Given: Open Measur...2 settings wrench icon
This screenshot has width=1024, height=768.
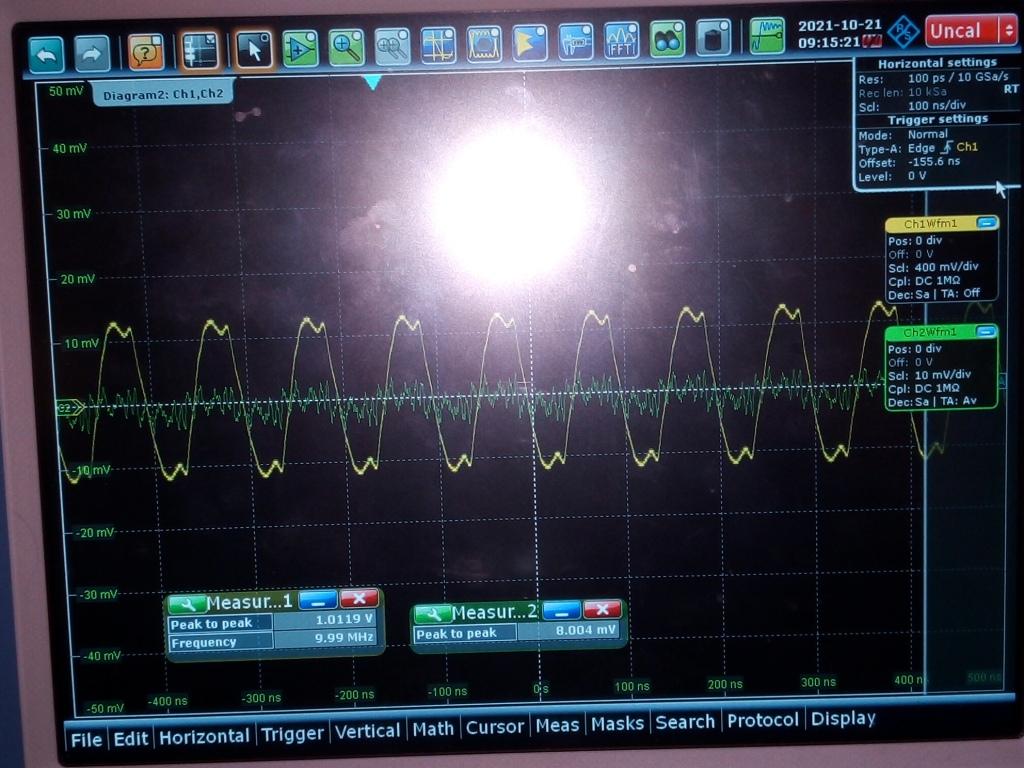Looking at the screenshot, I should 432,614.
